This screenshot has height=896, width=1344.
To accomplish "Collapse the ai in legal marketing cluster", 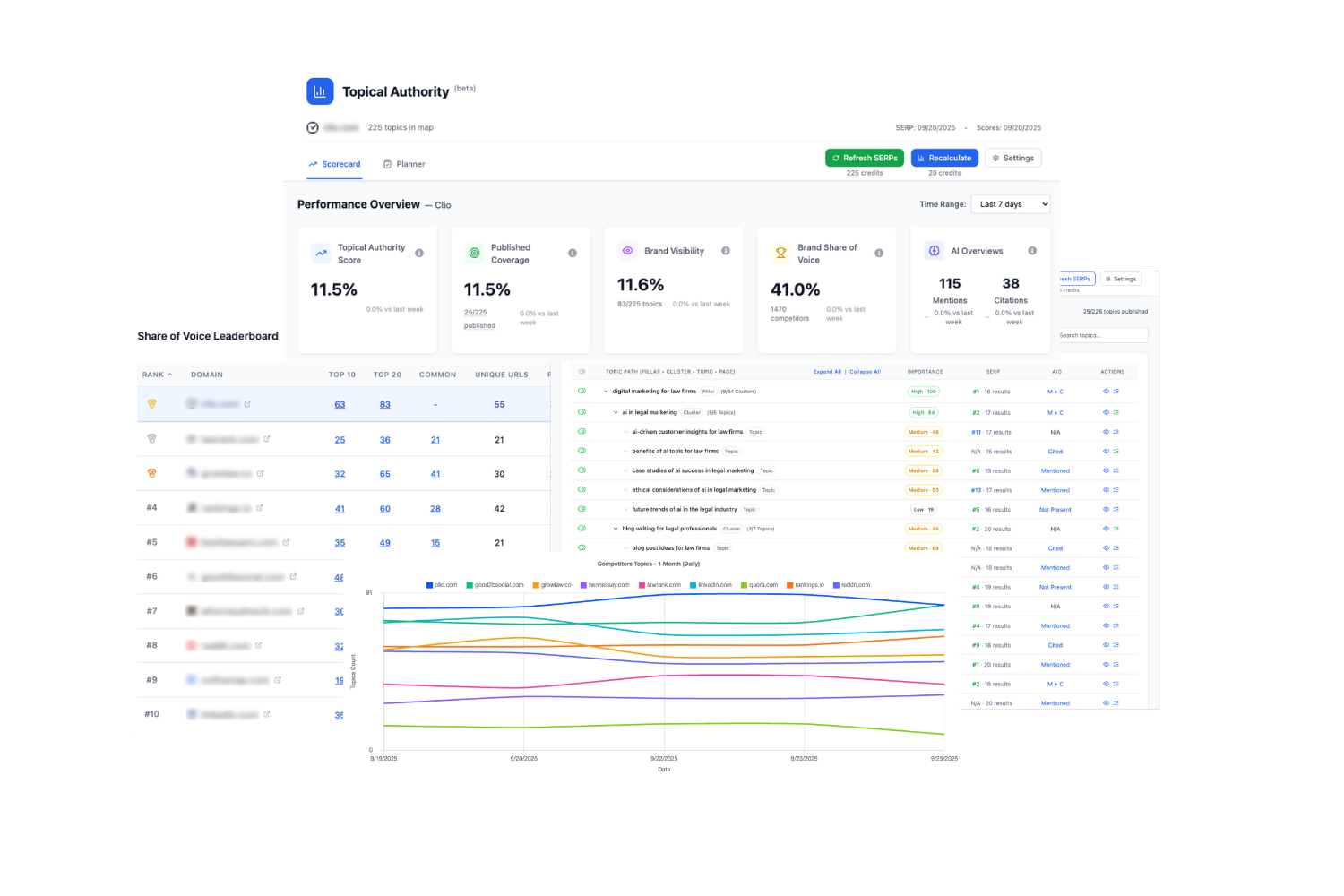I will pyautogui.click(x=616, y=413).
